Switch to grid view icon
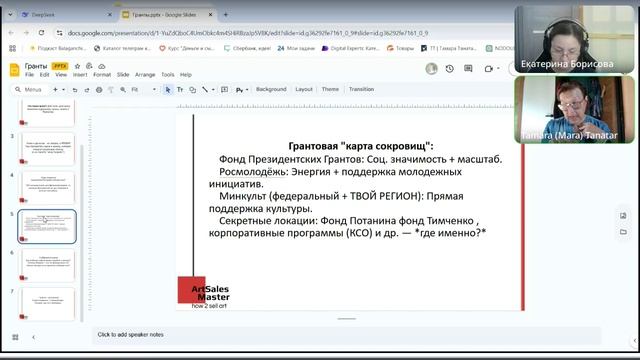This screenshot has width=640, height=360. 16,337
